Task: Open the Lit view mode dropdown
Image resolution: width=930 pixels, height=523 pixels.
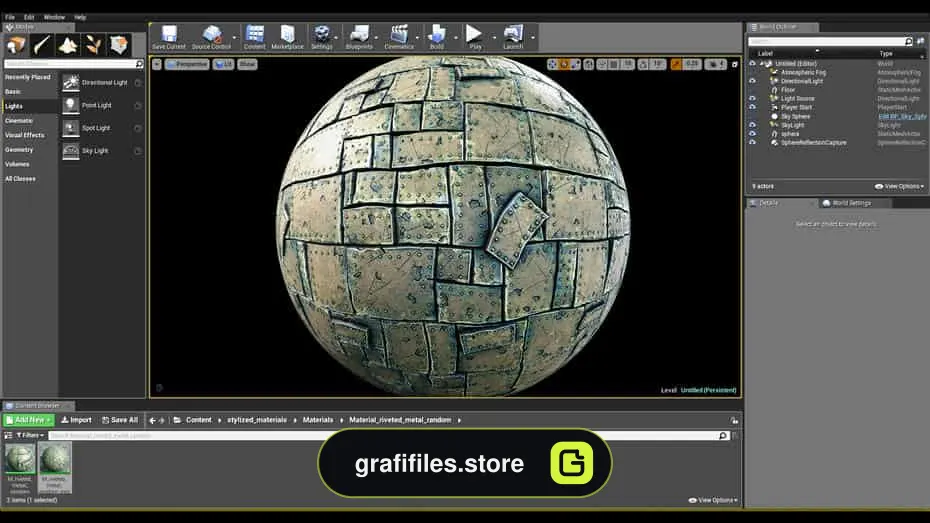Action: (224, 64)
